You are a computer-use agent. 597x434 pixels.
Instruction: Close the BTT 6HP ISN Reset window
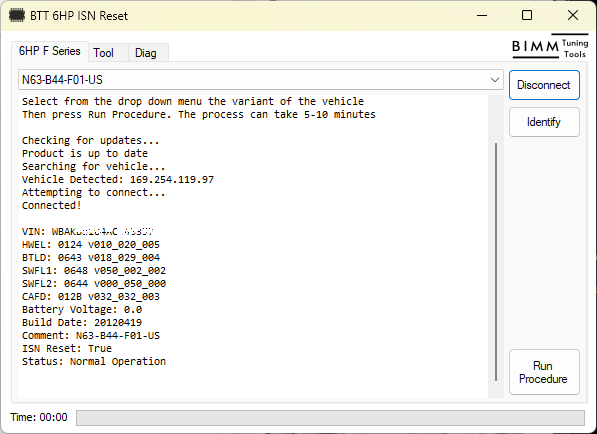click(x=573, y=16)
